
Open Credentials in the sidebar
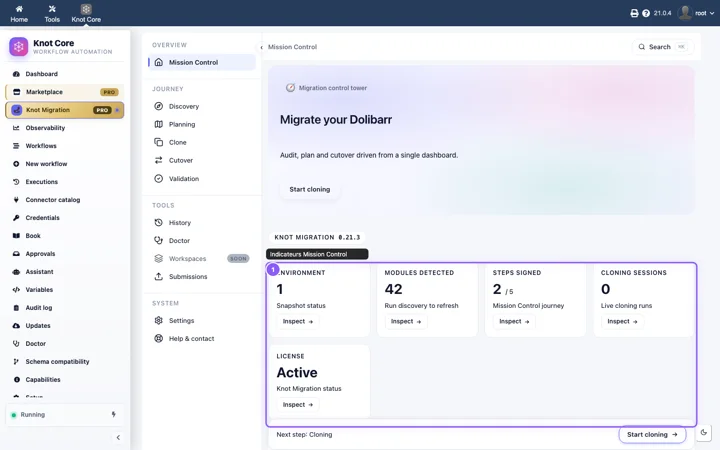[x=65, y=218]
